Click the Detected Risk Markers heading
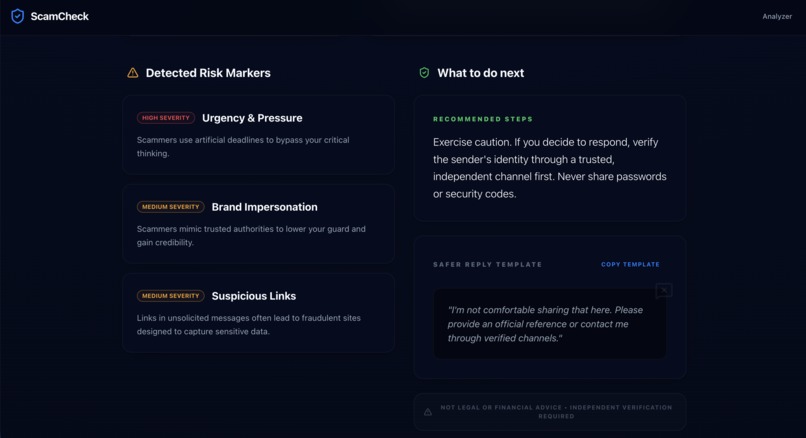The width and height of the screenshot is (806, 438). 208,73
